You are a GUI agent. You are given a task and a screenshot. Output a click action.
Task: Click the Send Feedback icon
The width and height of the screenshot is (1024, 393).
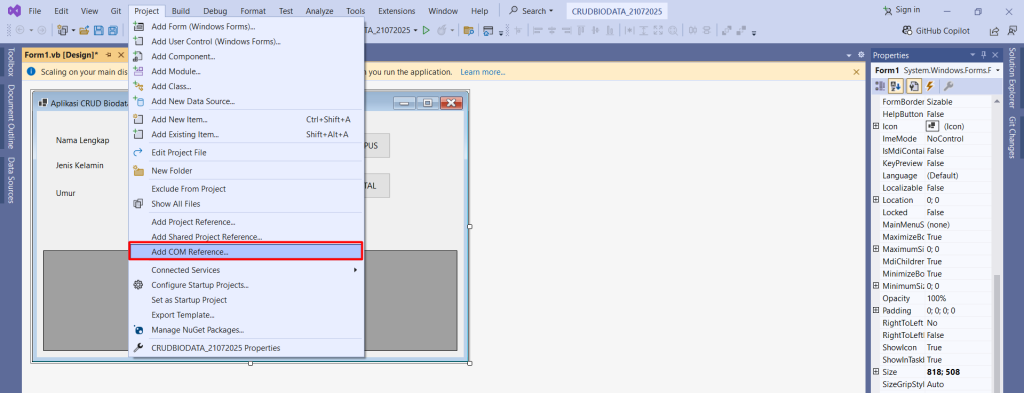1012,31
